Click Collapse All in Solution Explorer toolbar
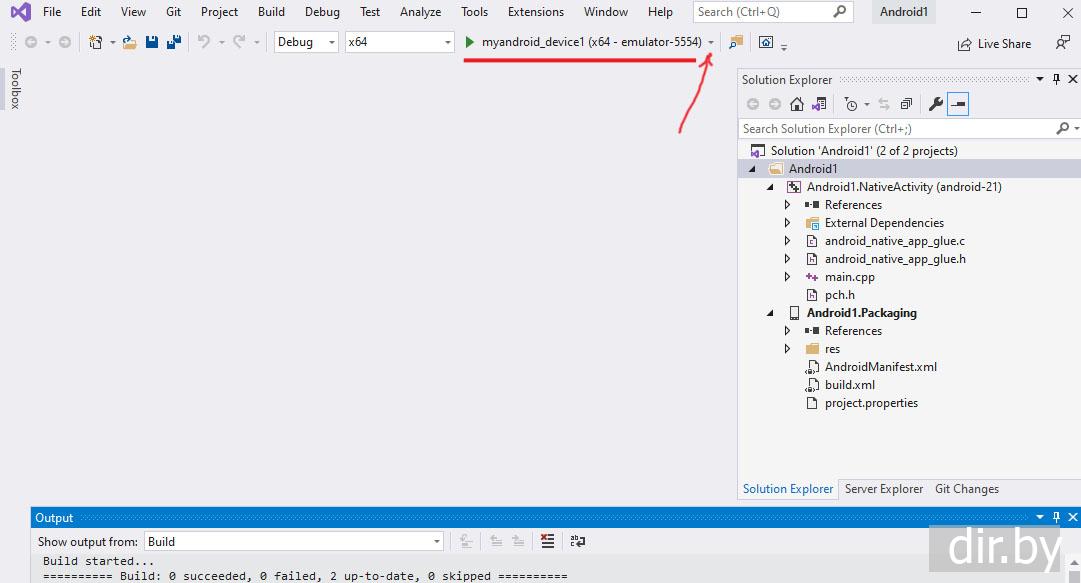Viewport: 1081px width, 583px height. (906, 104)
